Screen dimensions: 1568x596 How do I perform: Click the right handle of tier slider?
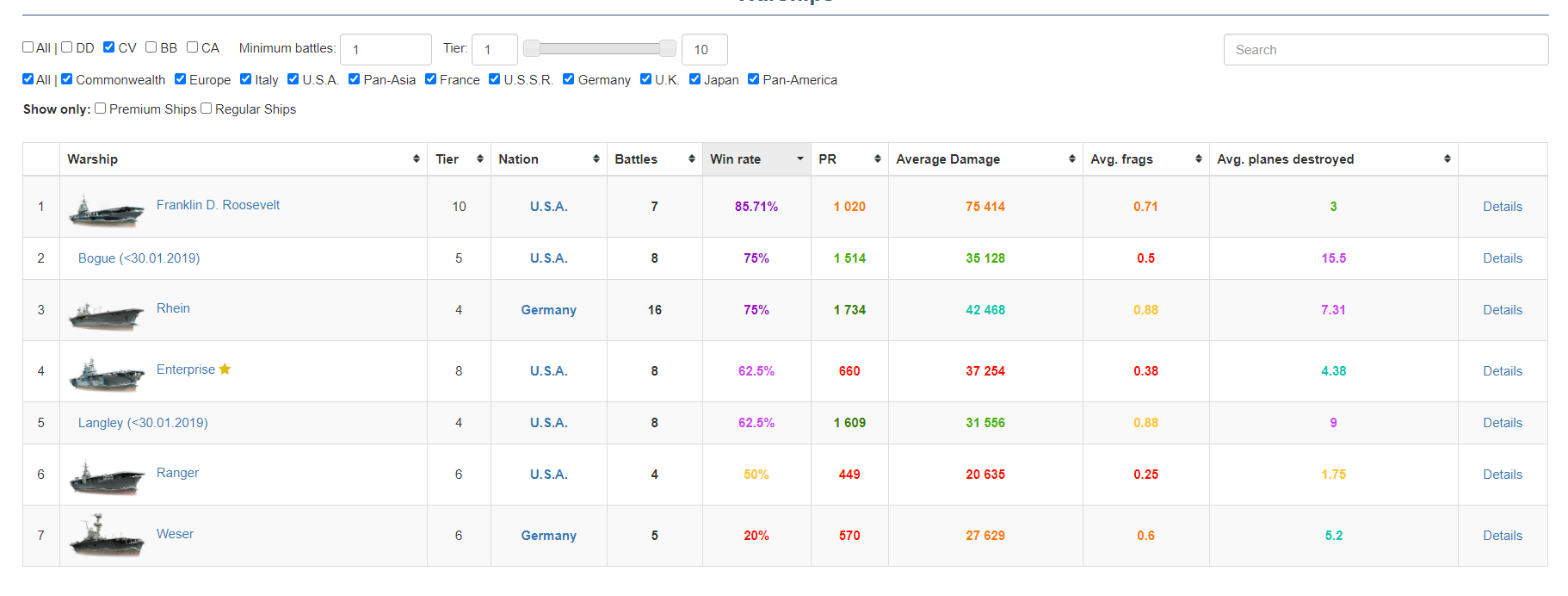(668, 48)
